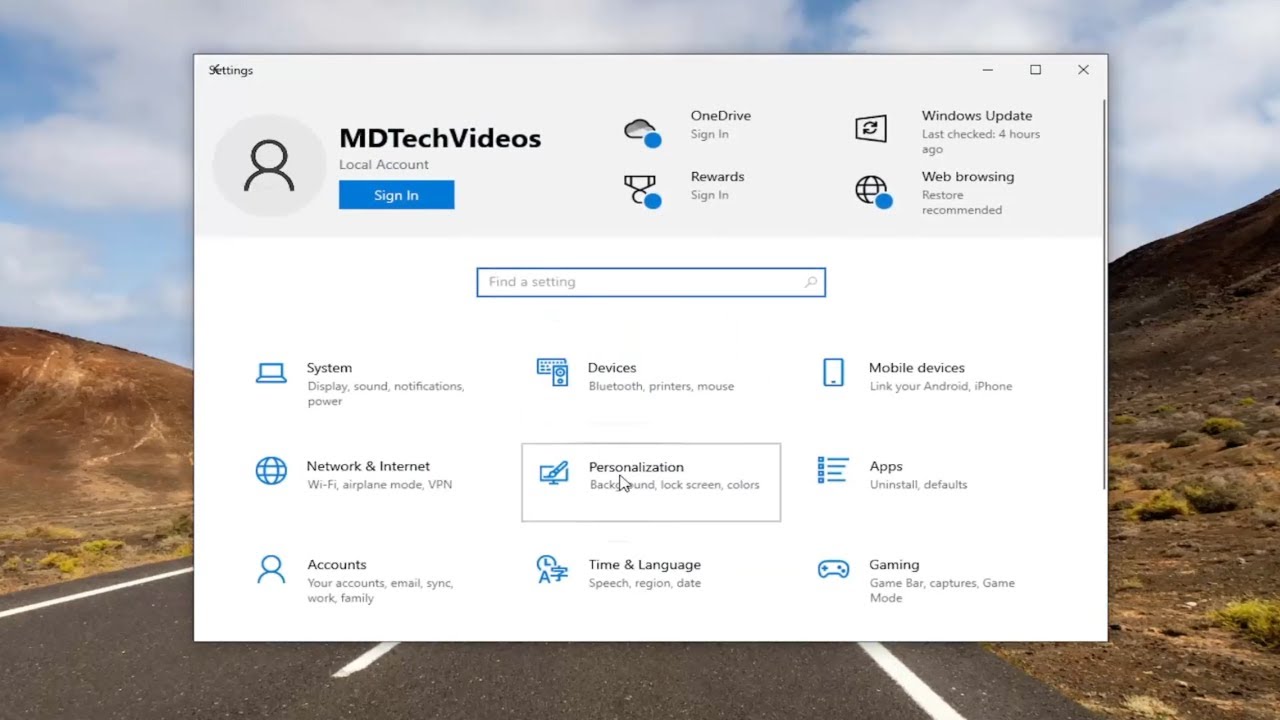Open Apps settings label
Viewport: 1280px width, 720px height.
886,467
